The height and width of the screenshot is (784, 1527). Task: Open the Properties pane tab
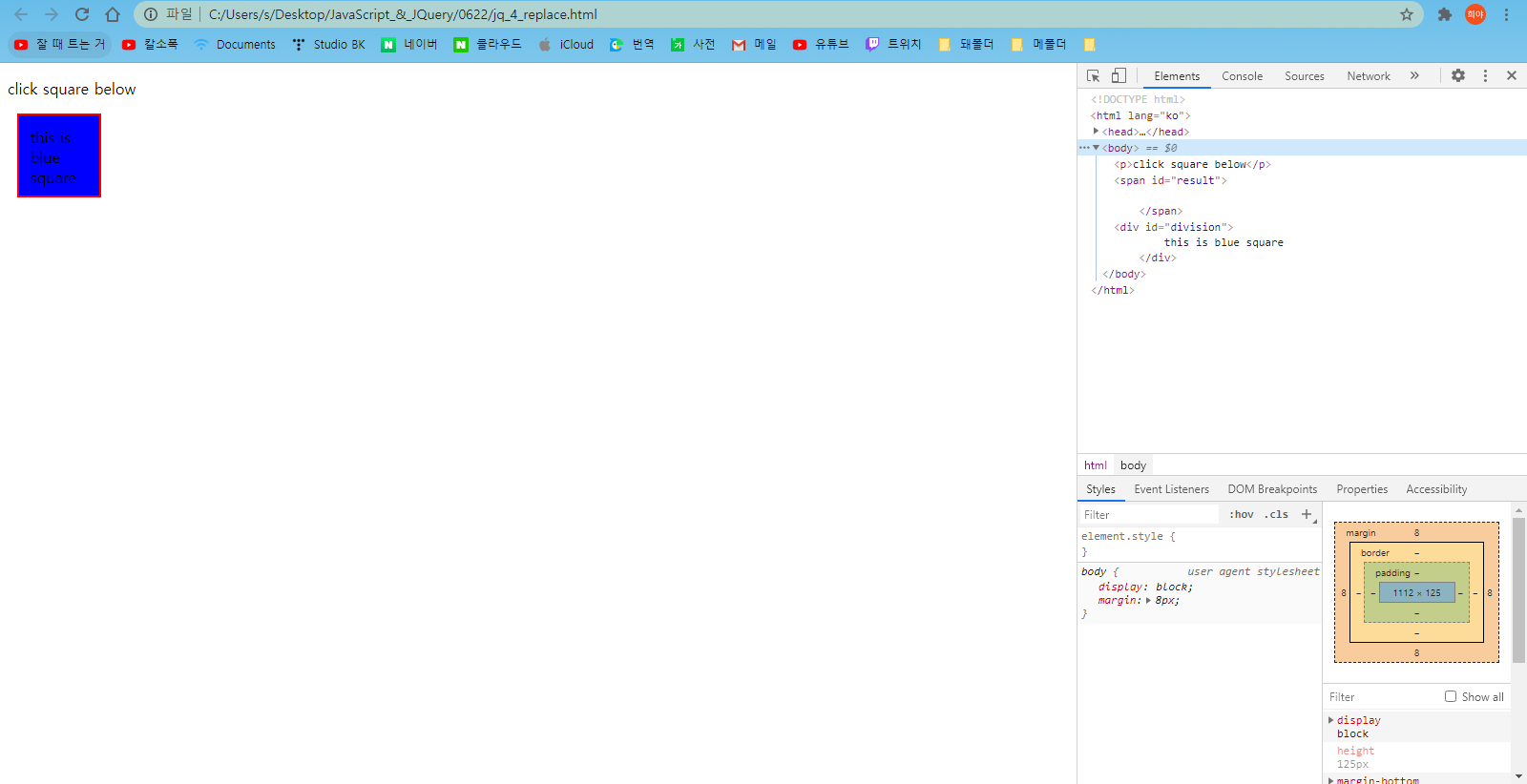point(1362,489)
